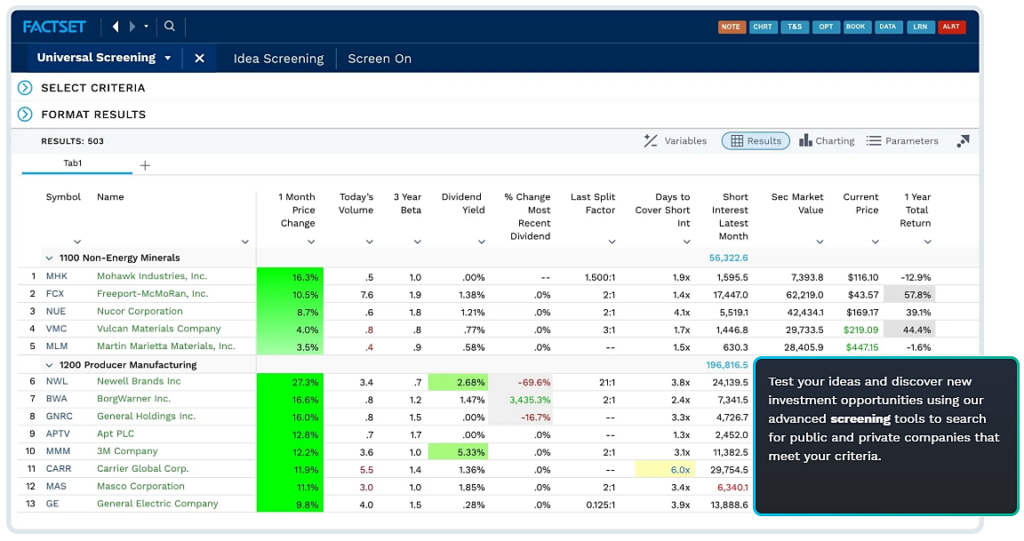Open the search magnifier icon
The height and width of the screenshot is (541, 1024).
click(x=170, y=26)
